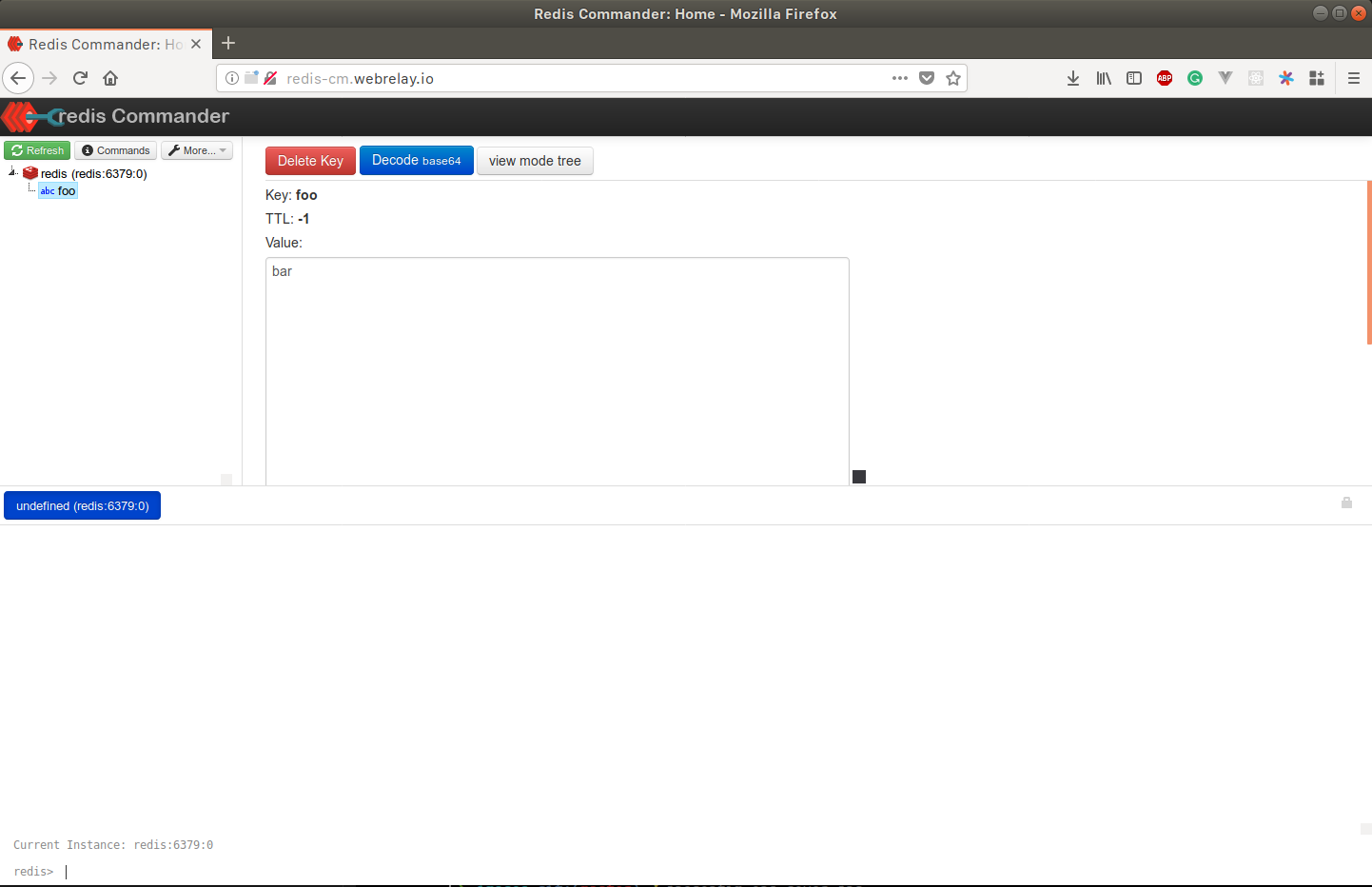Open the Grammarly extension icon
1372x887 pixels.
coord(1195,78)
